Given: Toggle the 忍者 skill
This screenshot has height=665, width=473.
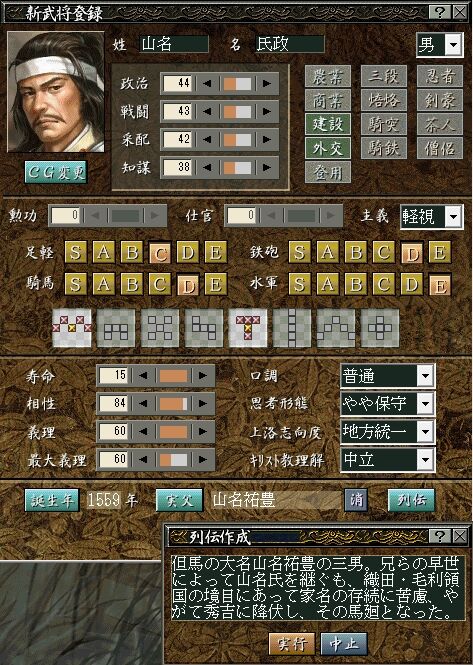Looking at the screenshot, I should (x=440, y=76).
